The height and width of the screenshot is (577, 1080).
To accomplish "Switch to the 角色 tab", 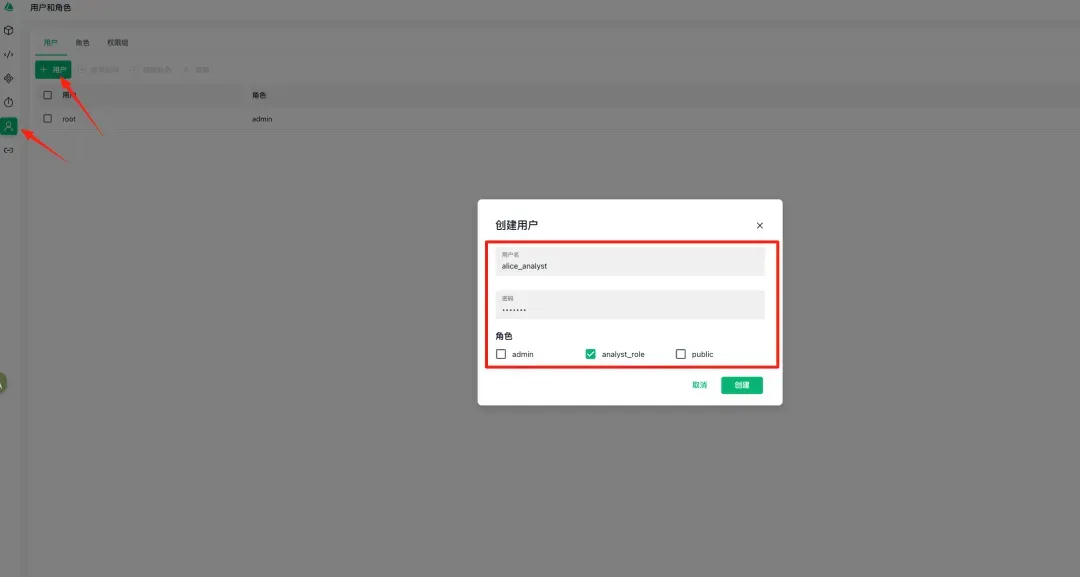I will coord(83,43).
